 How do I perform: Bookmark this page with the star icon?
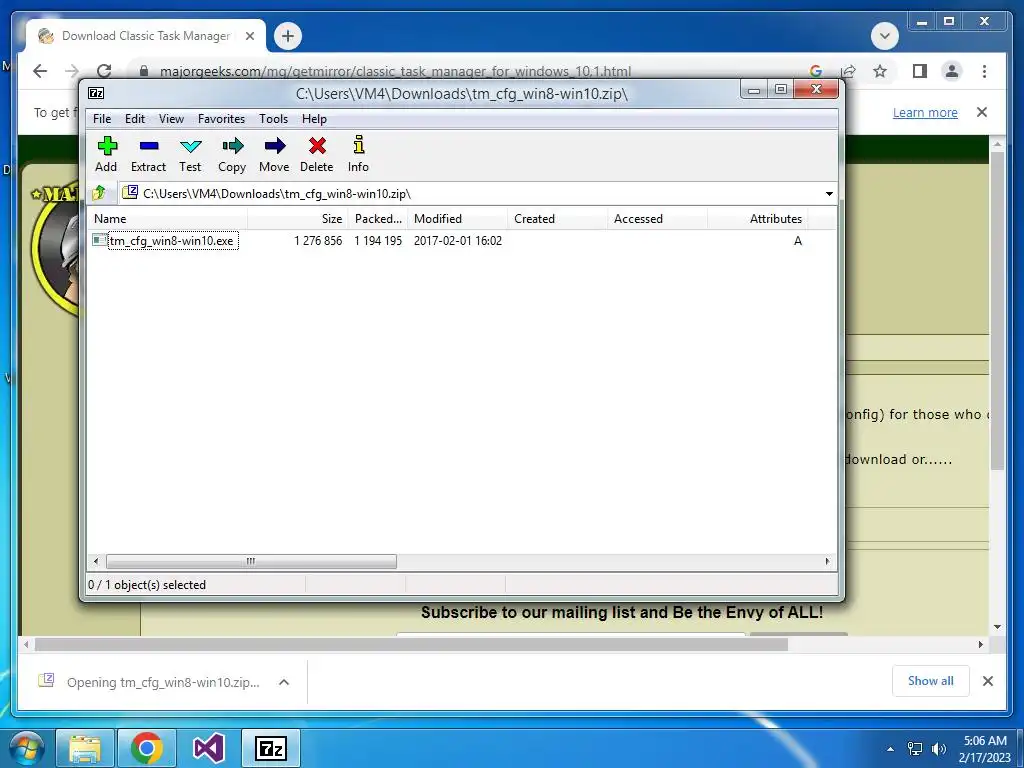pos(880,71)
